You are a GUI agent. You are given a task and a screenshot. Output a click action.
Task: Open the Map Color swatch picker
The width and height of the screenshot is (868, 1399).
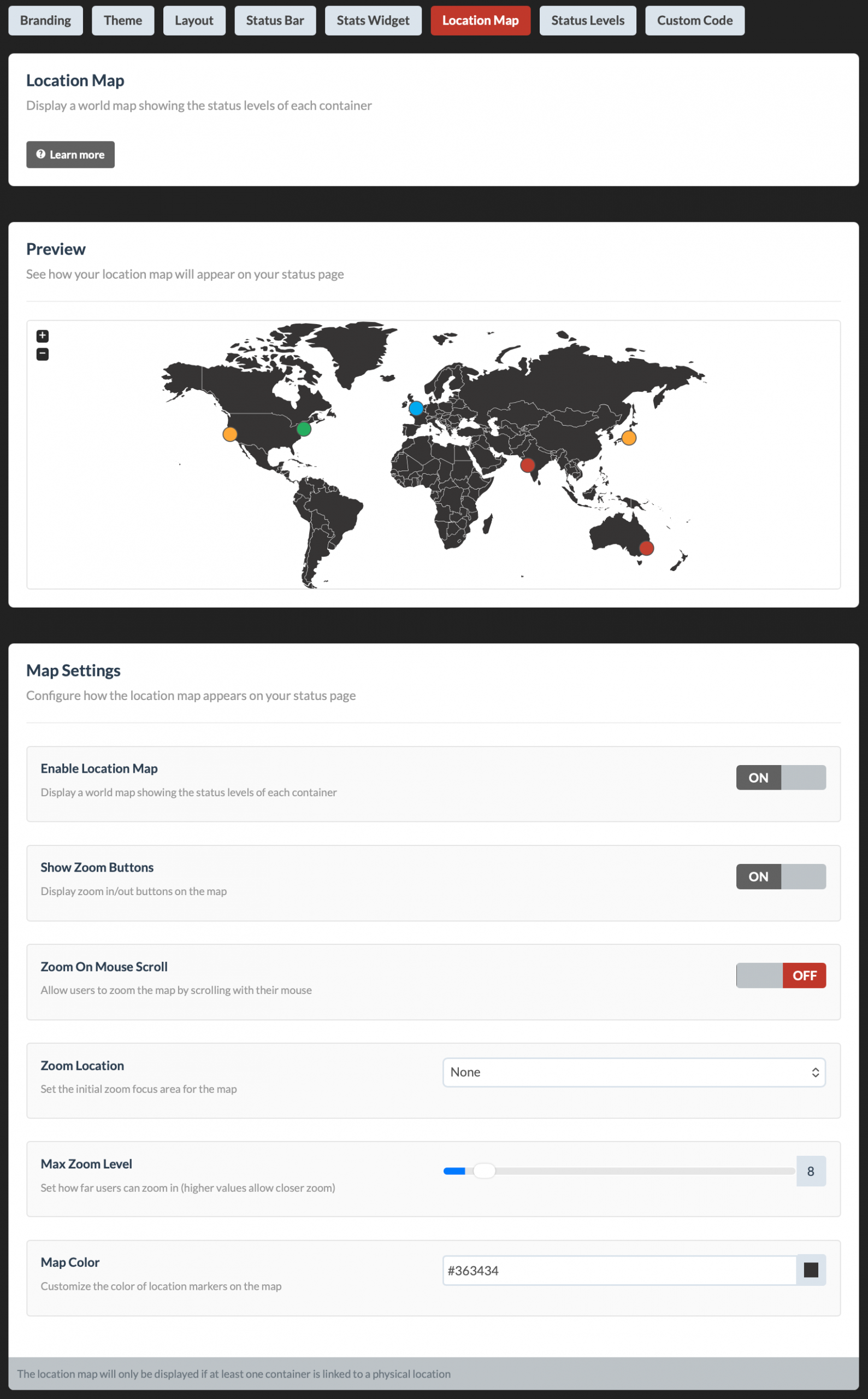point(811,1271)
